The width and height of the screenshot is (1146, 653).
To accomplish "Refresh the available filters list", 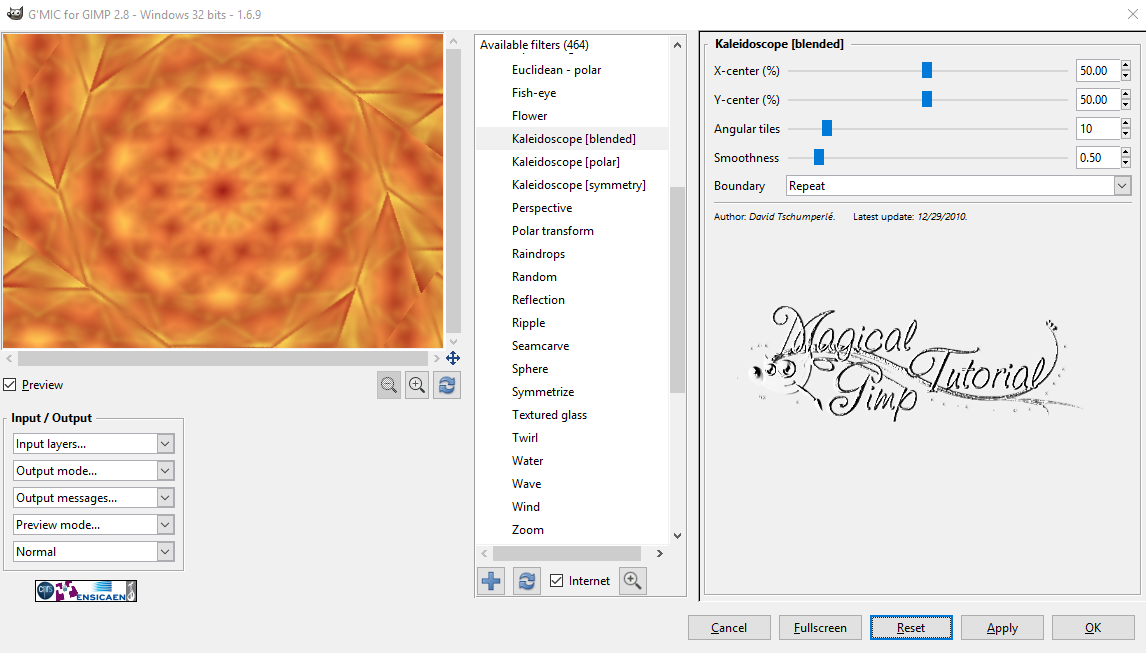I will tap(526, 580).
